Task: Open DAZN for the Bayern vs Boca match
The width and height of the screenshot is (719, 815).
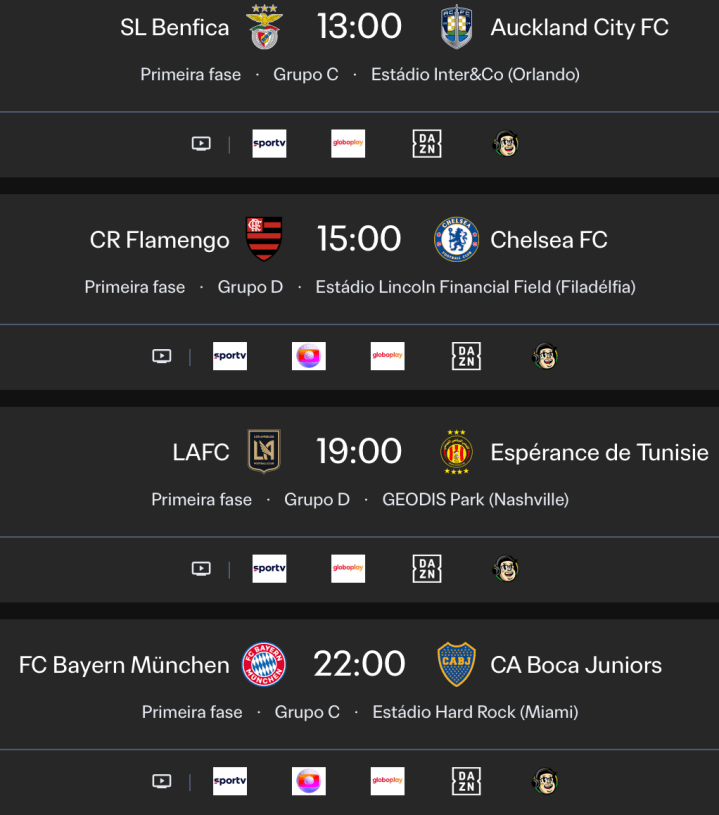Action: pos(467,781)
